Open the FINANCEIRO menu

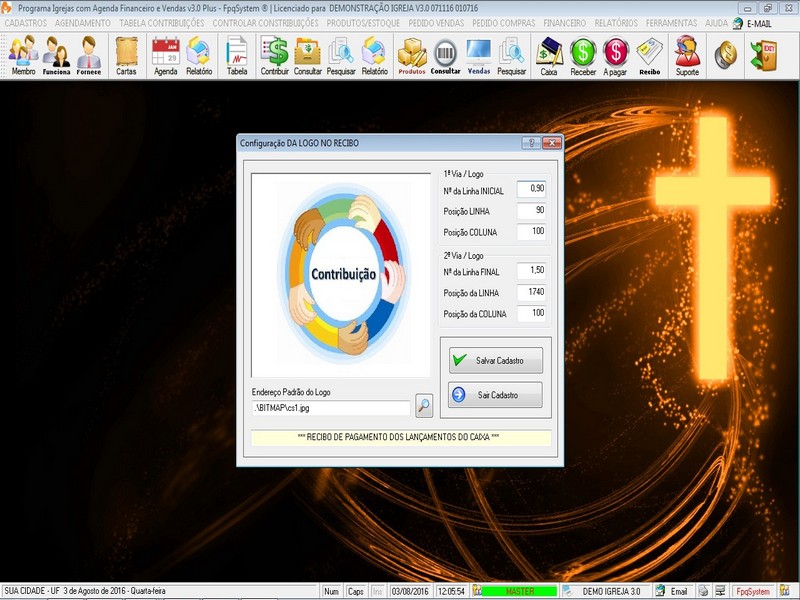click(565, 22)
